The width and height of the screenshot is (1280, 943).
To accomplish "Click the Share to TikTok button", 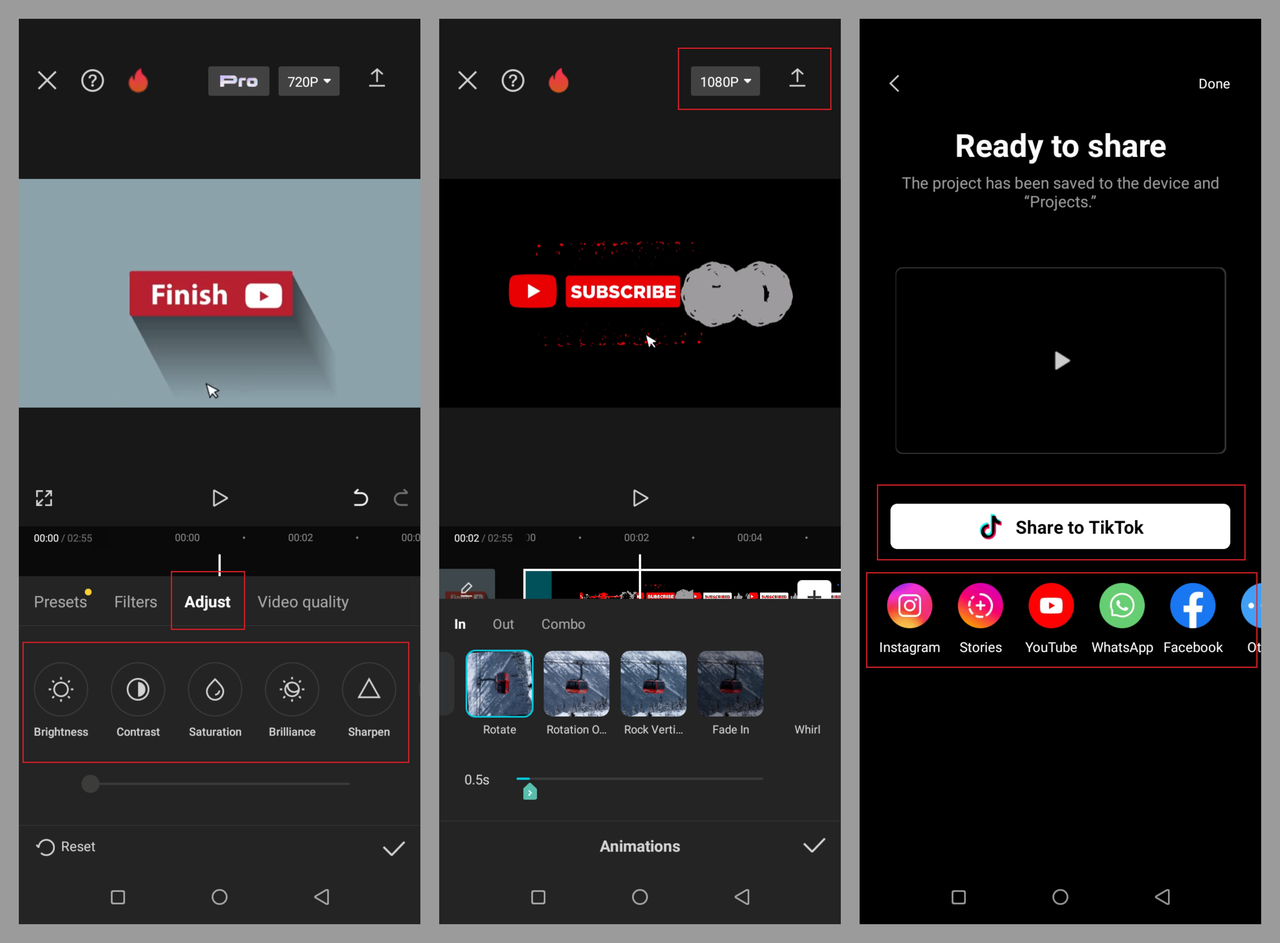I will coord(1060,527).
